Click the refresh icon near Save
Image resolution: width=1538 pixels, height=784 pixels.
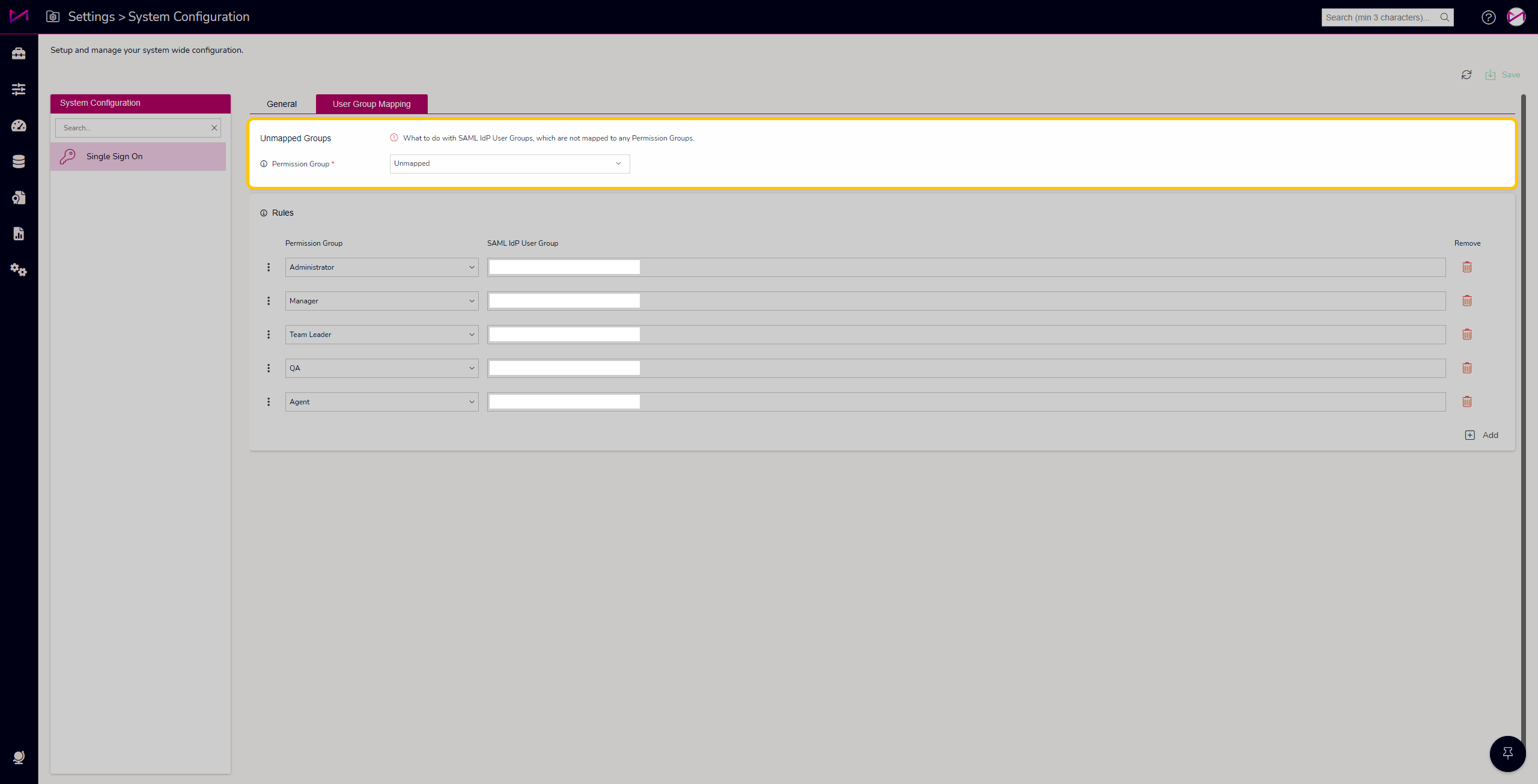(1467, 75)
